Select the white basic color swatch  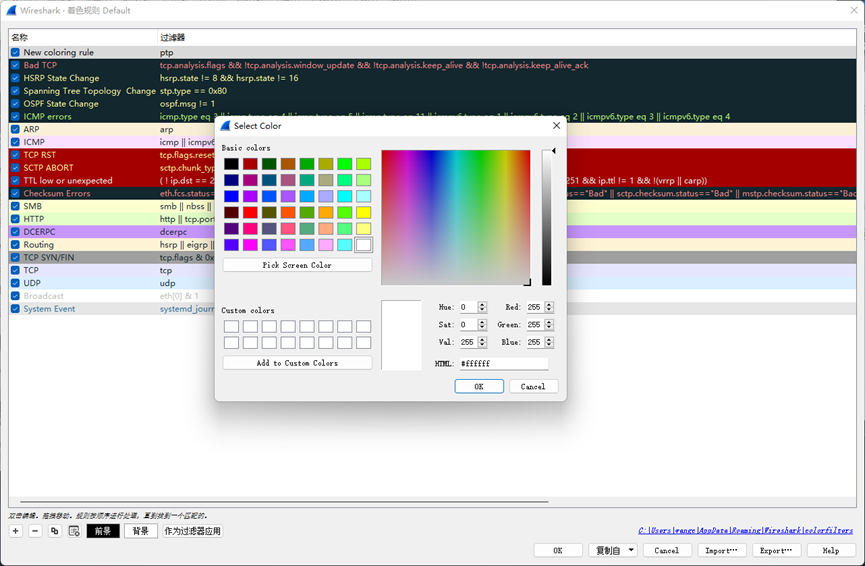coord(364,245)
